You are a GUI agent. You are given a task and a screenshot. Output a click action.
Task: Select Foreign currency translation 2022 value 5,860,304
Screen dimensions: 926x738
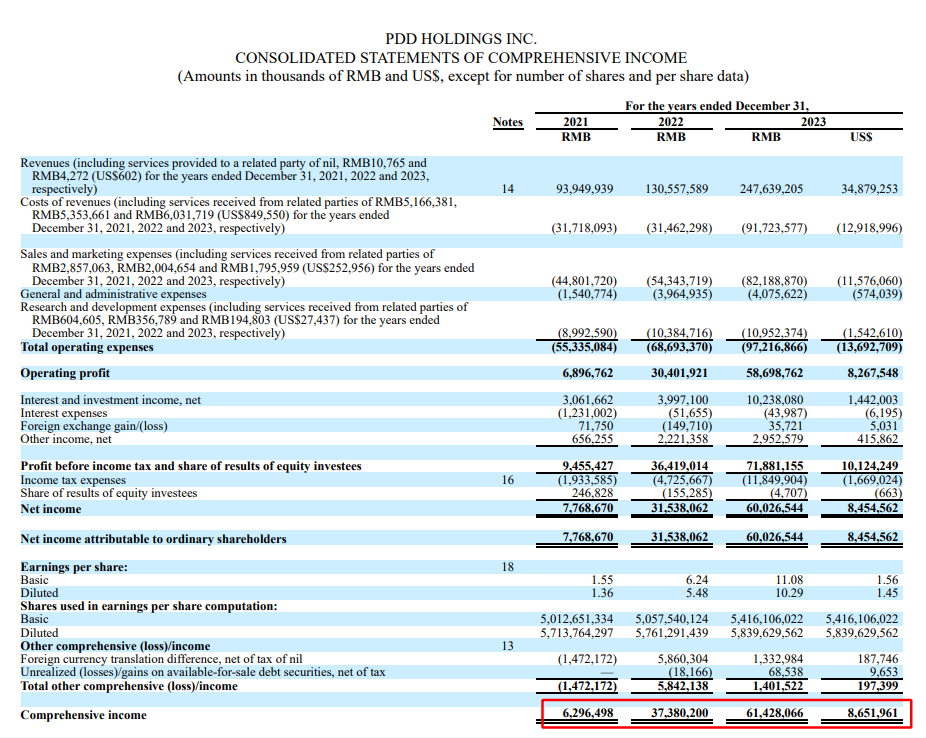[683, 659]
